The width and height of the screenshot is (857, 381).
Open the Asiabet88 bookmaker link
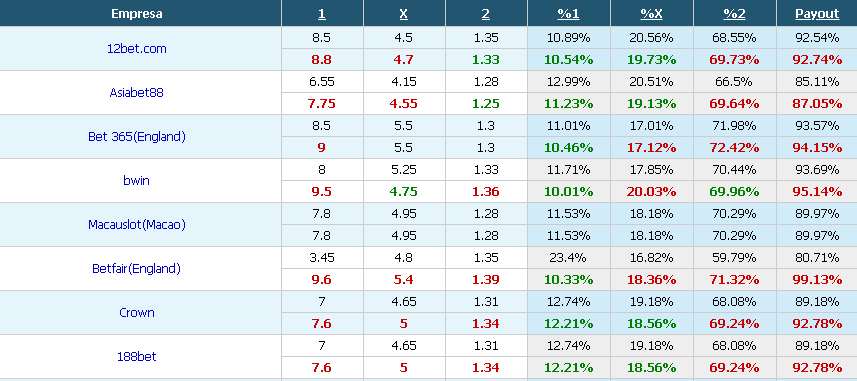click(137, 92)
